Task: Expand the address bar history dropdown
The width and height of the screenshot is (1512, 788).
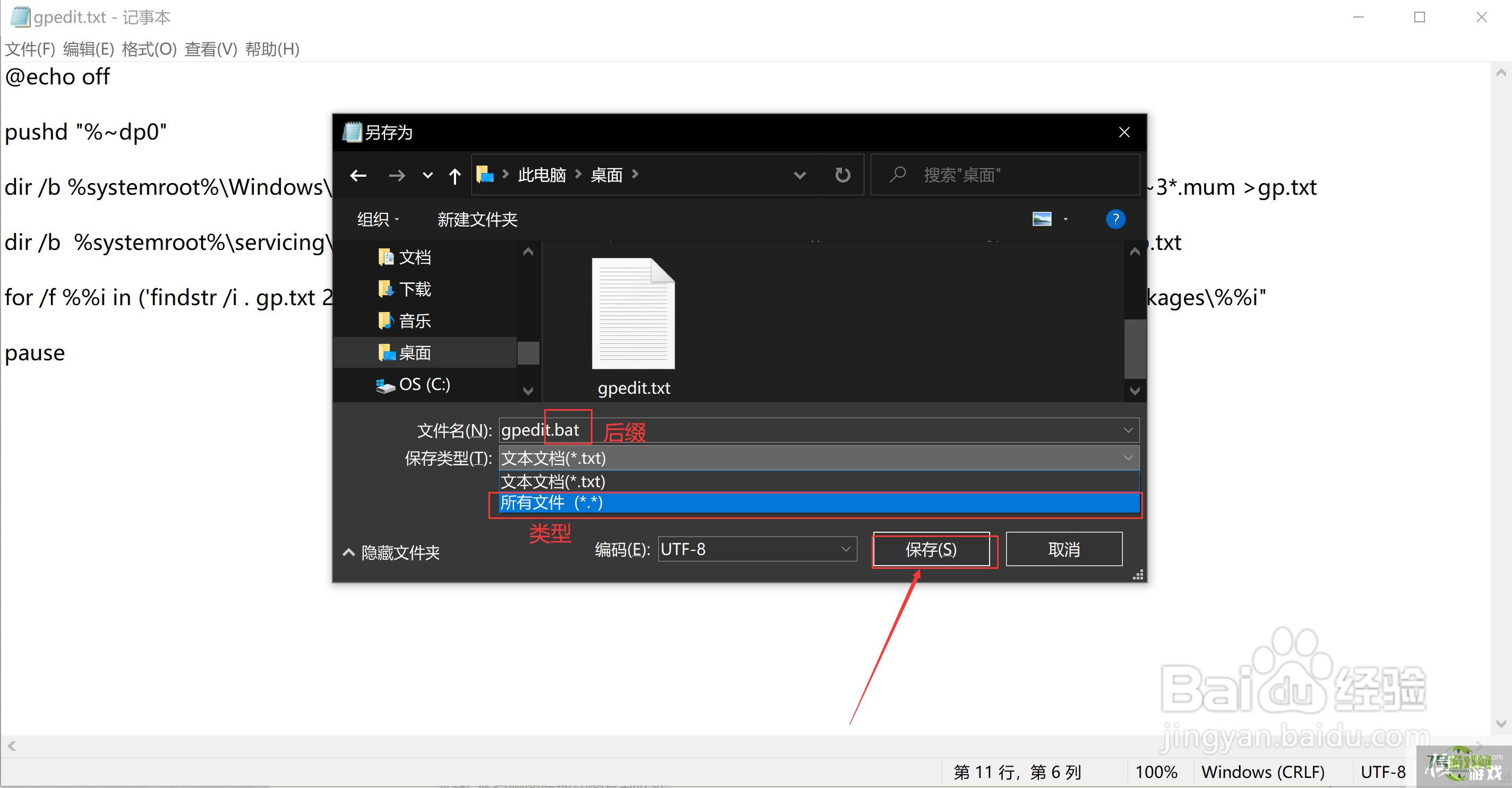Action: pos(800,175)
